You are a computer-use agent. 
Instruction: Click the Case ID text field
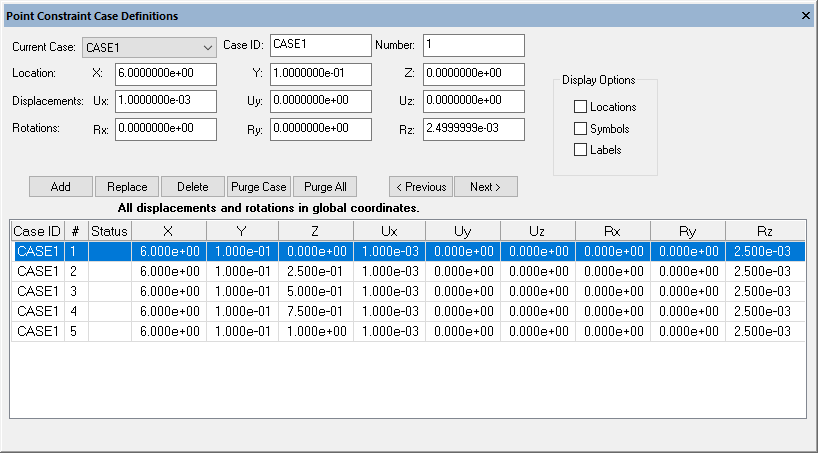[320, 45]
